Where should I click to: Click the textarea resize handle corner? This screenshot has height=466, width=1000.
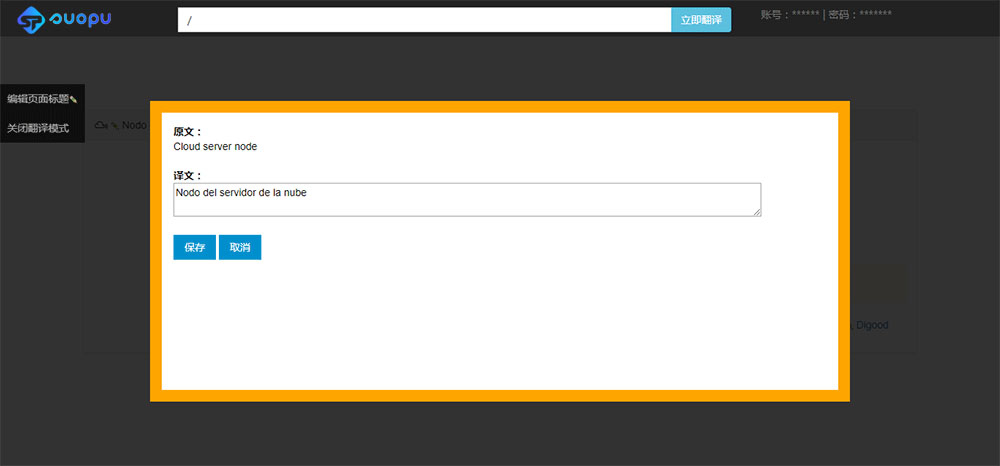[x=757, y=212]
